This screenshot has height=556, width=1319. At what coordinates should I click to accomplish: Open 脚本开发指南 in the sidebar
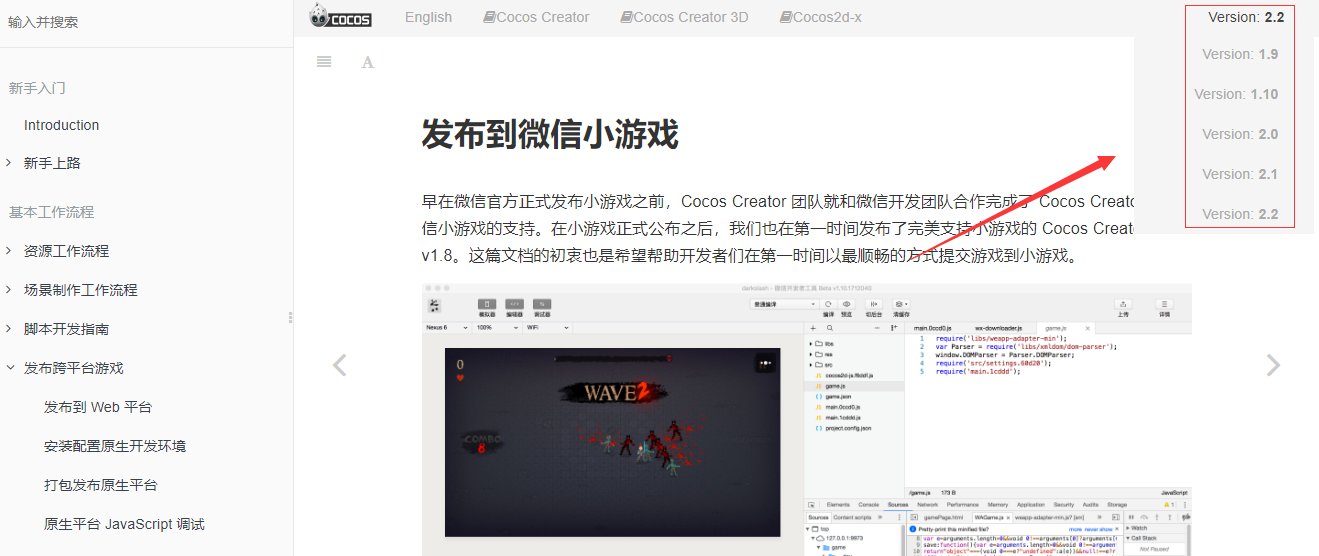[67, 329]
